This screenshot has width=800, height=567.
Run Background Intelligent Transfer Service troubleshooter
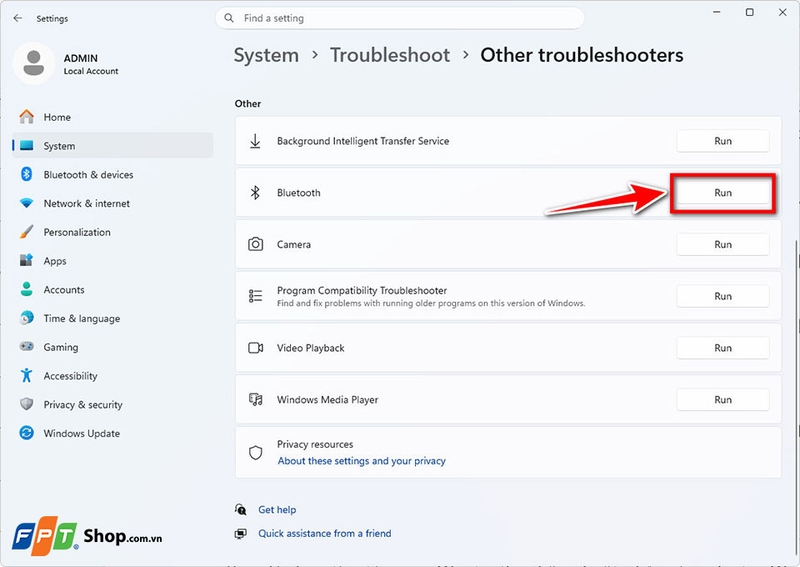(x=722, y=141)
